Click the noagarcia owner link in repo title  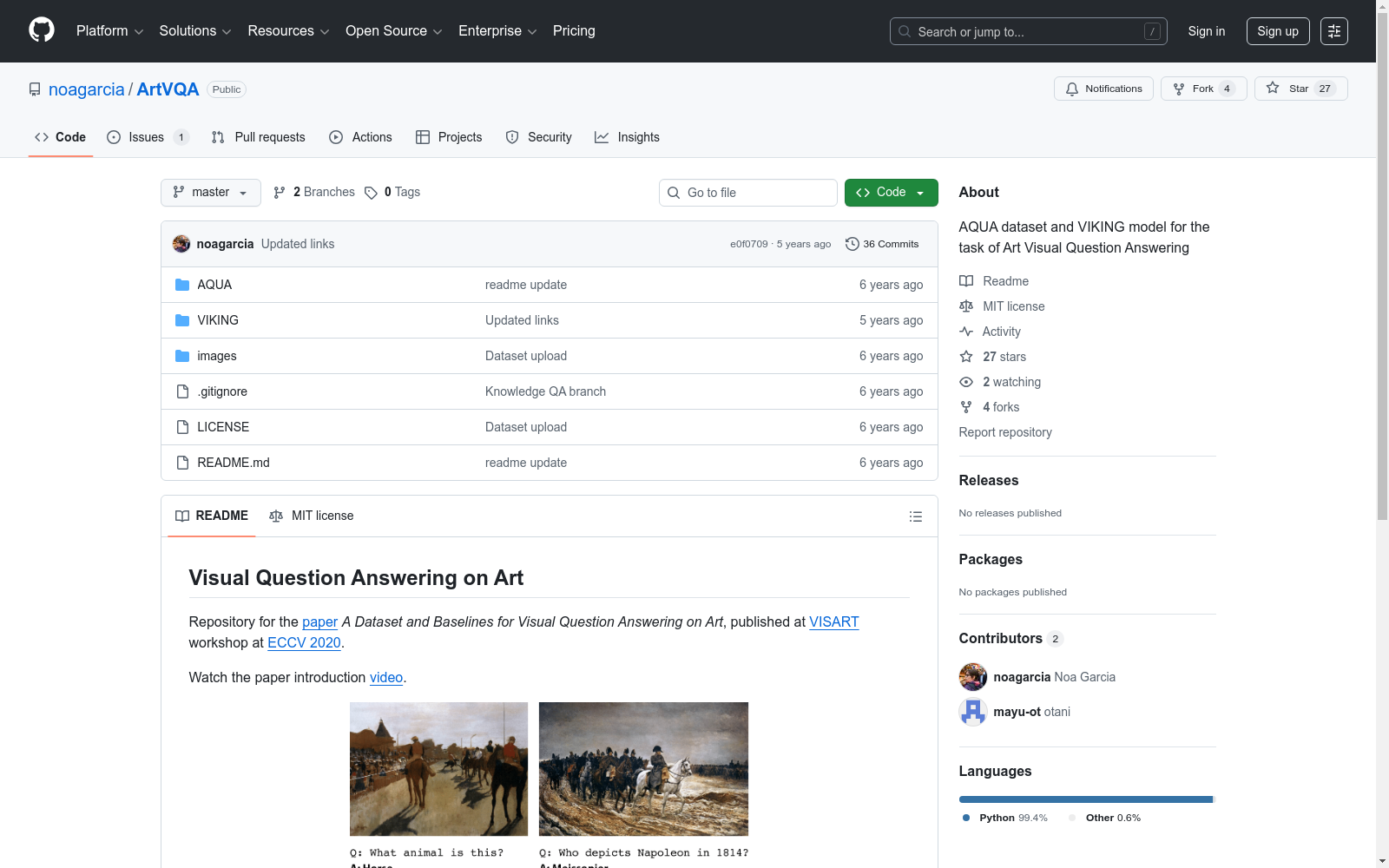click(87, 89)
